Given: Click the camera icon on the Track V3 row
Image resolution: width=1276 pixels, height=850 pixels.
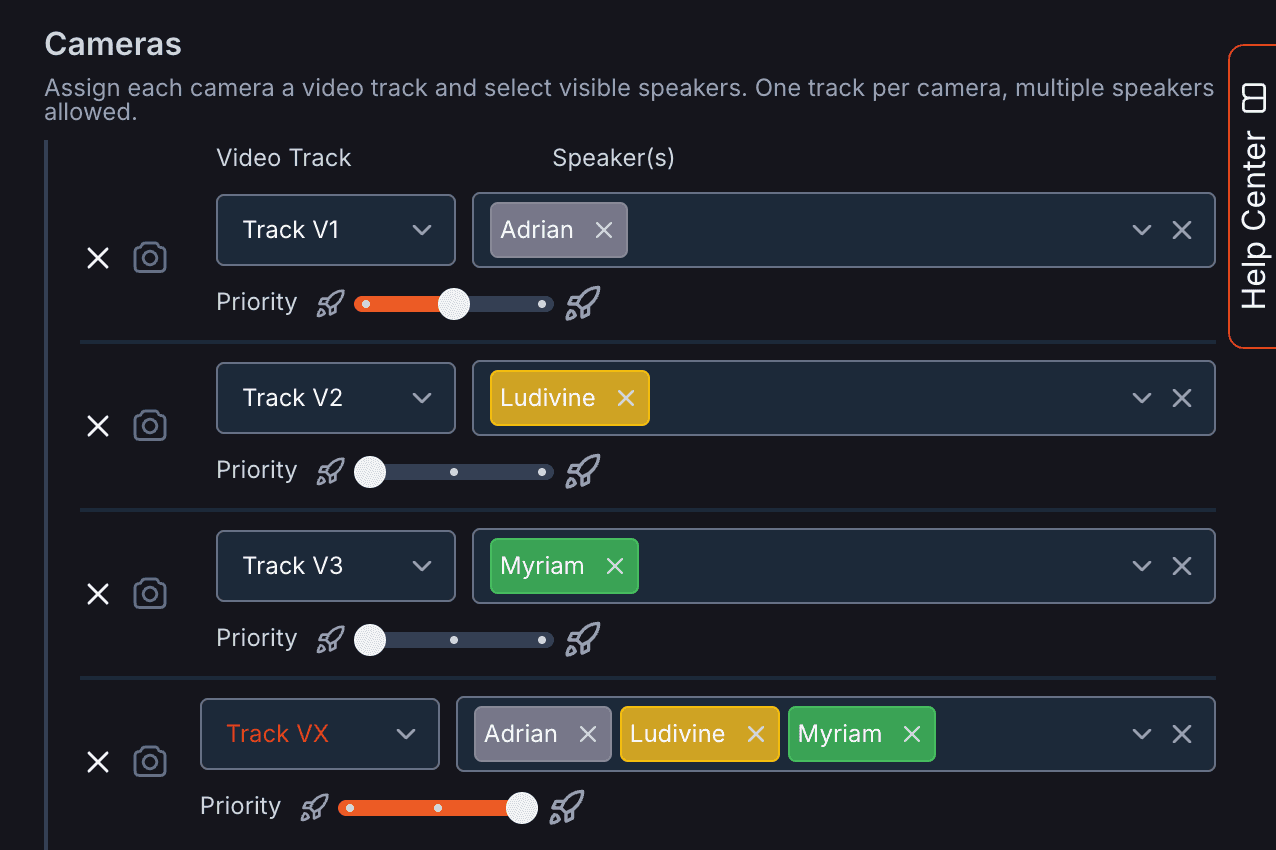Looking at the screenshot, I should coord(149,593).
